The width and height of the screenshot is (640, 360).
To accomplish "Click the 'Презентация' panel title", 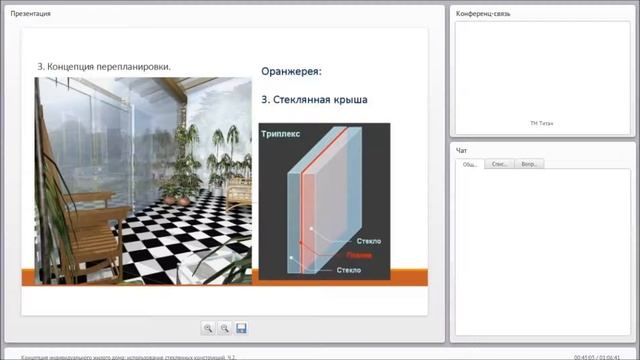I will coord(31,13).
